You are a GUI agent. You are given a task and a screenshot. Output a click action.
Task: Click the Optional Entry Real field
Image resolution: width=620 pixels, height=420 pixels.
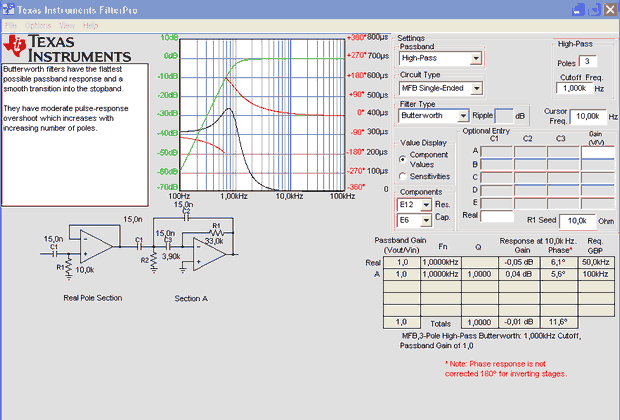[497, 216]
